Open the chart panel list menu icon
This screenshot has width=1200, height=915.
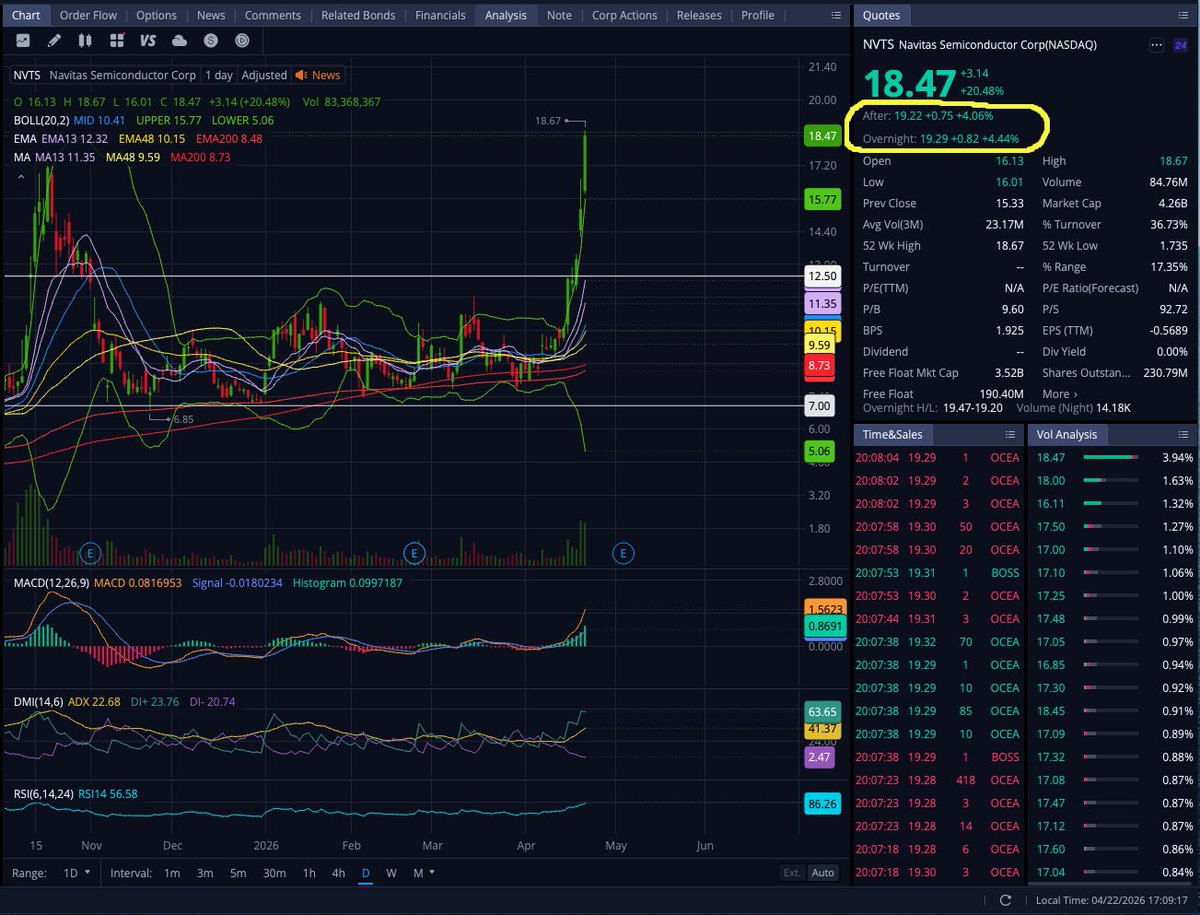pos(836,15)
